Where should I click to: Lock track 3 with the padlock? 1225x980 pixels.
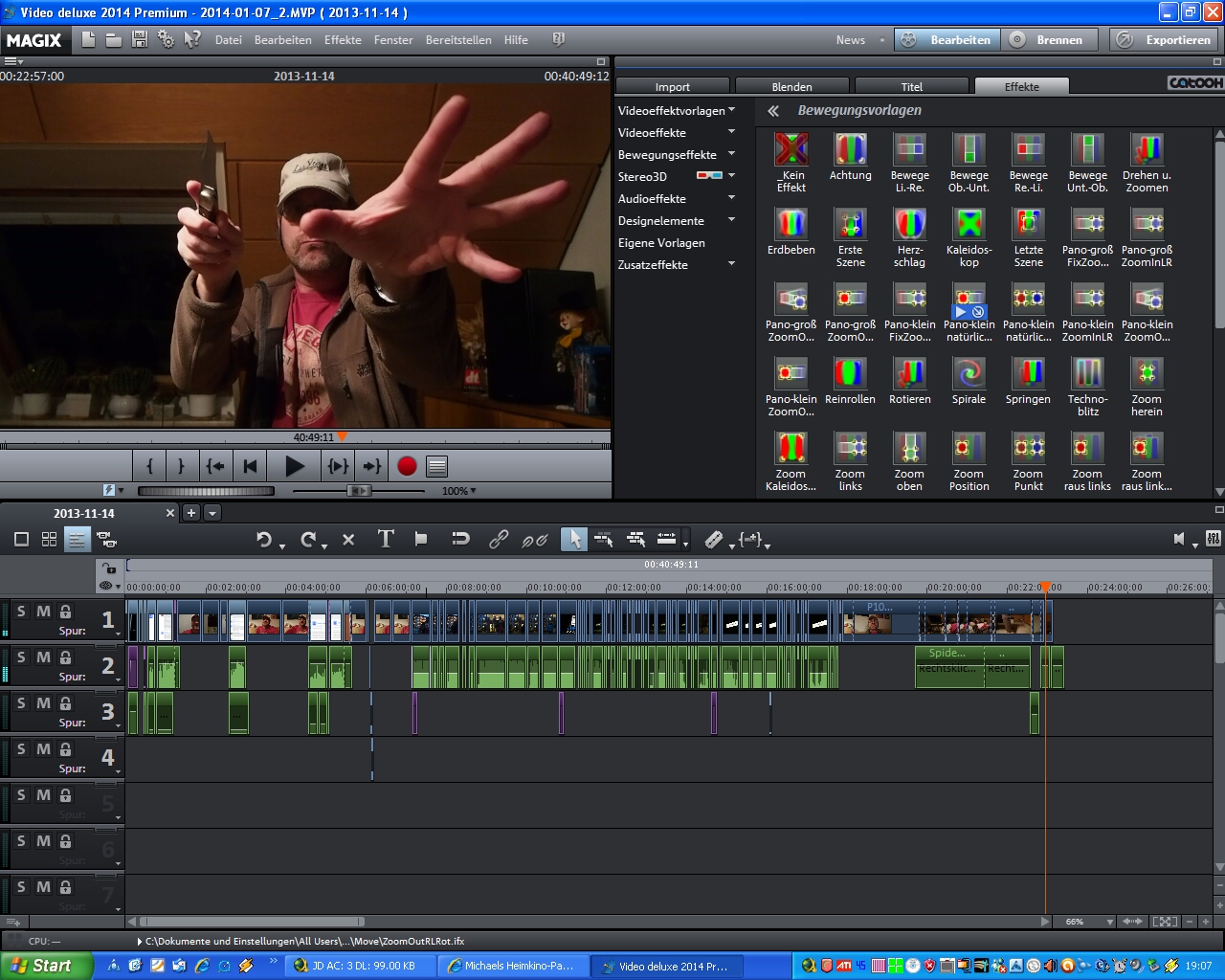pyautogui.click(x=65, y=703)
